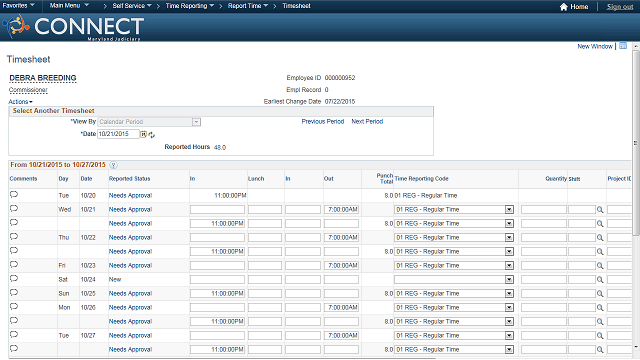Click the In field showing 11:00:00PM on Sun 10/25
The width and height of the screenshot is (640, 360).
217,294
